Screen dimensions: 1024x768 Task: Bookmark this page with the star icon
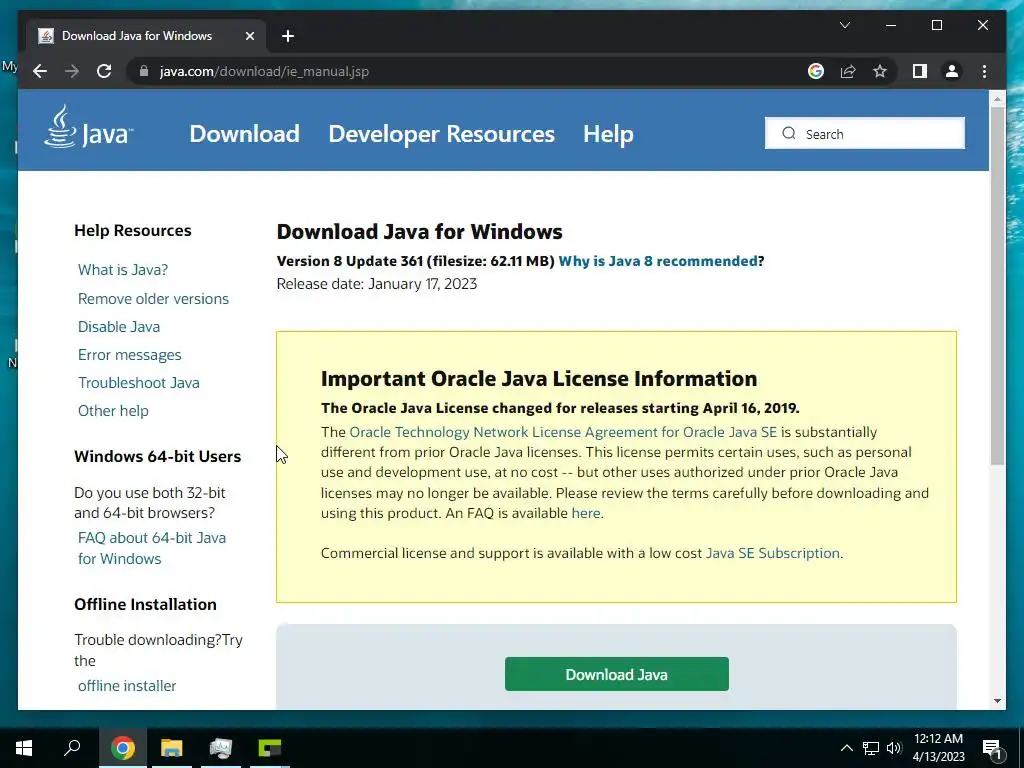click(880, 71)
